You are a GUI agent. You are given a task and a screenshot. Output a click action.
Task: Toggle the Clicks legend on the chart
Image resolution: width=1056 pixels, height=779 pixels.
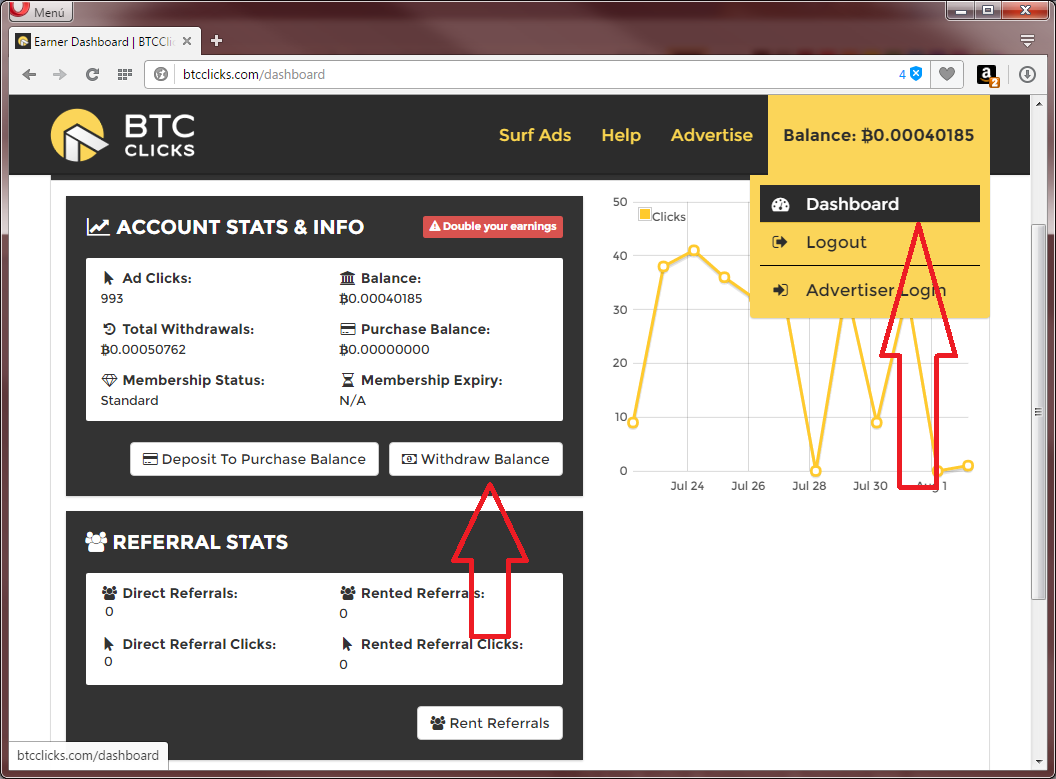point(662,216)
